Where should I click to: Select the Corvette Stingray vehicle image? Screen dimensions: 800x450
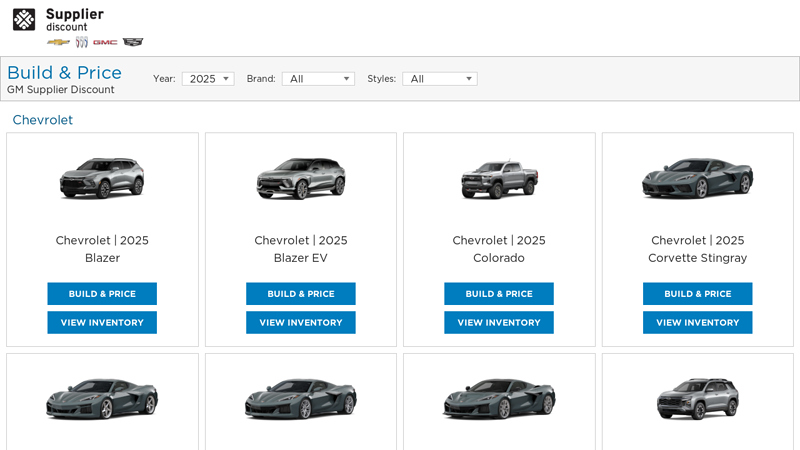coord(697,178)
